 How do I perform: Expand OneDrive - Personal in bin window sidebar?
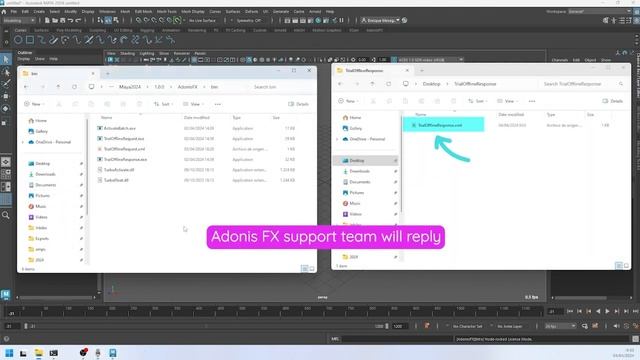pyautogui.click(x=23, y=142)
